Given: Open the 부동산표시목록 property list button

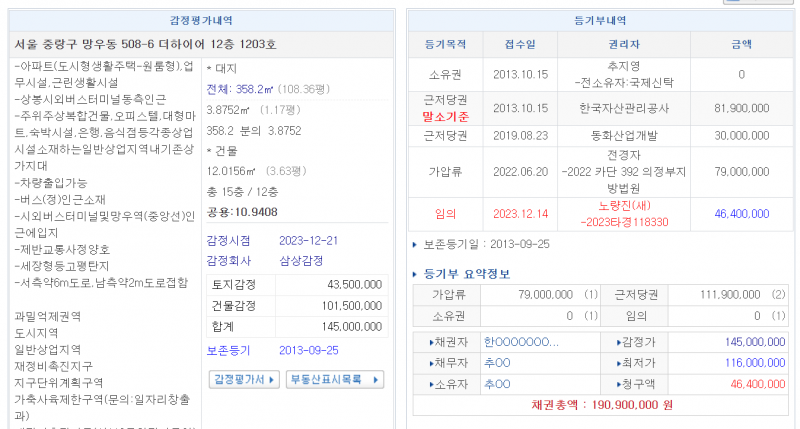Looking at the screenshot, I should point(334,380).
